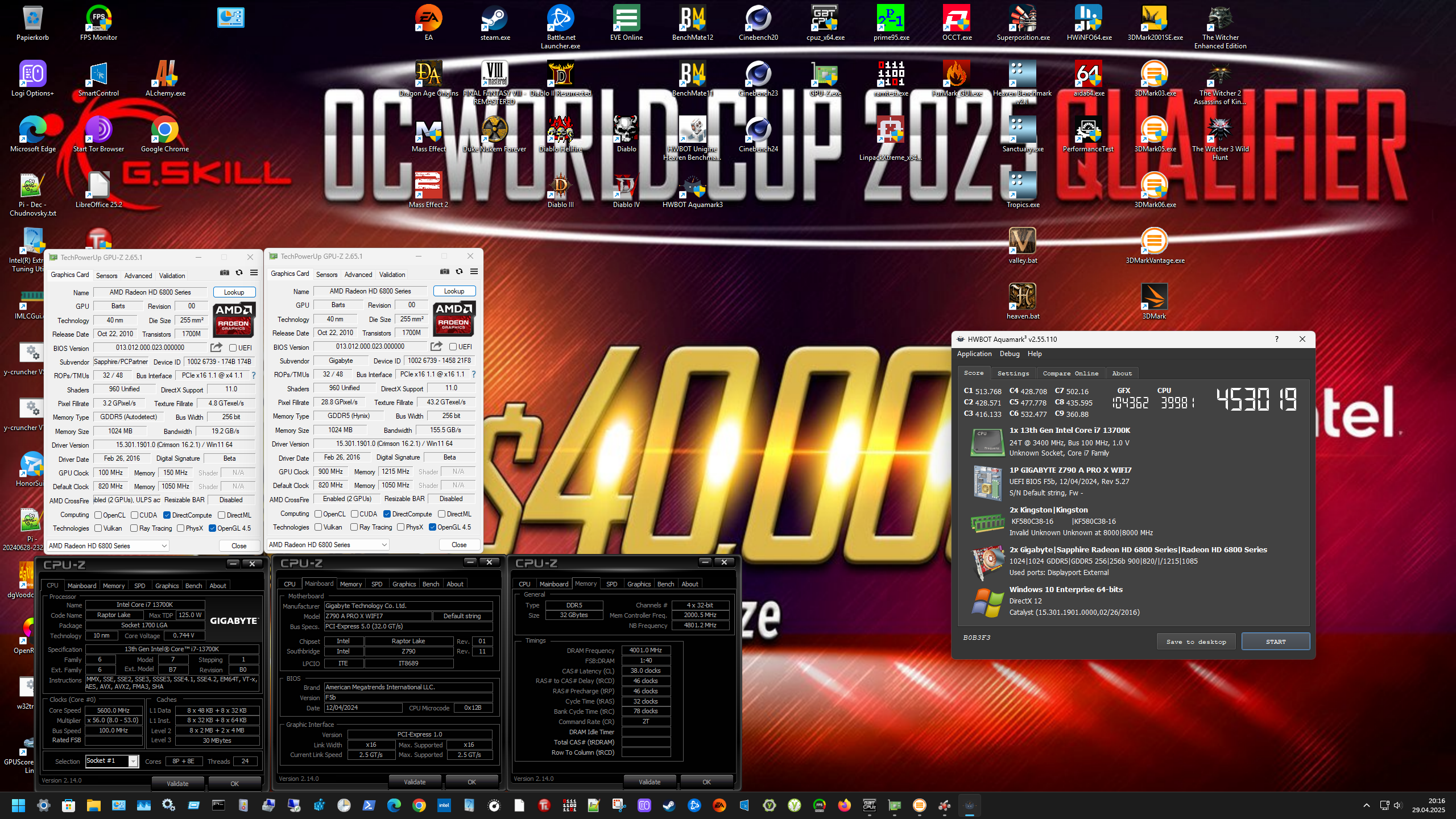Click the screenshot camera icon in left GPU-Z

[224, 273]
